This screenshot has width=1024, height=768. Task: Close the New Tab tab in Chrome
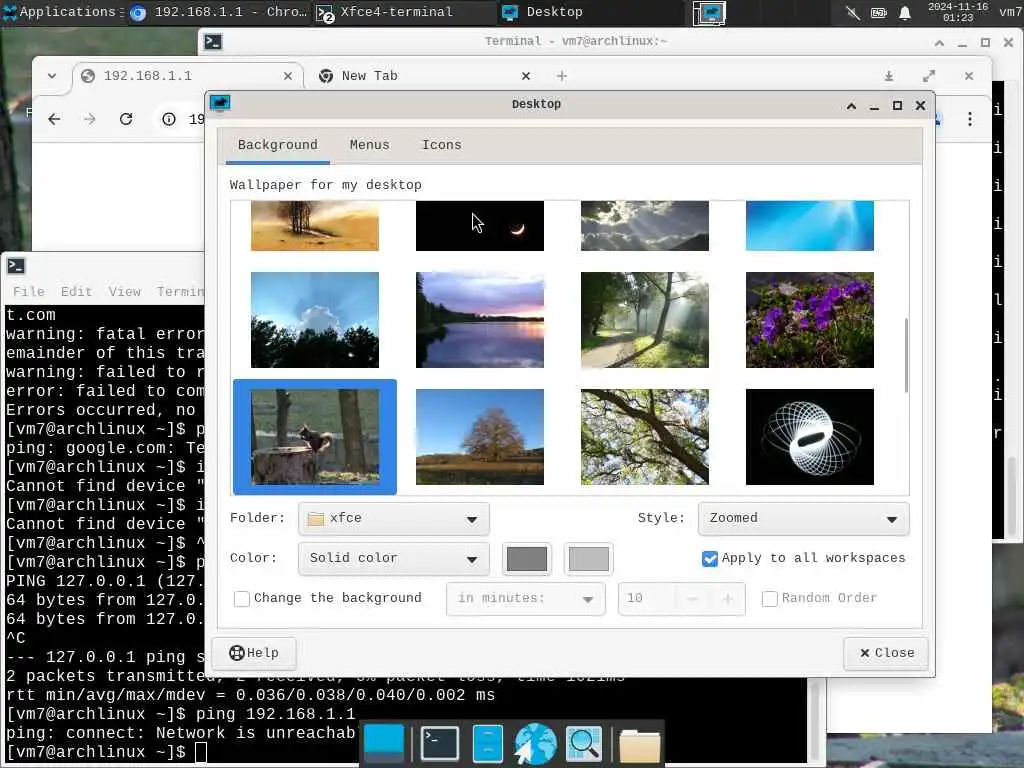526,76
